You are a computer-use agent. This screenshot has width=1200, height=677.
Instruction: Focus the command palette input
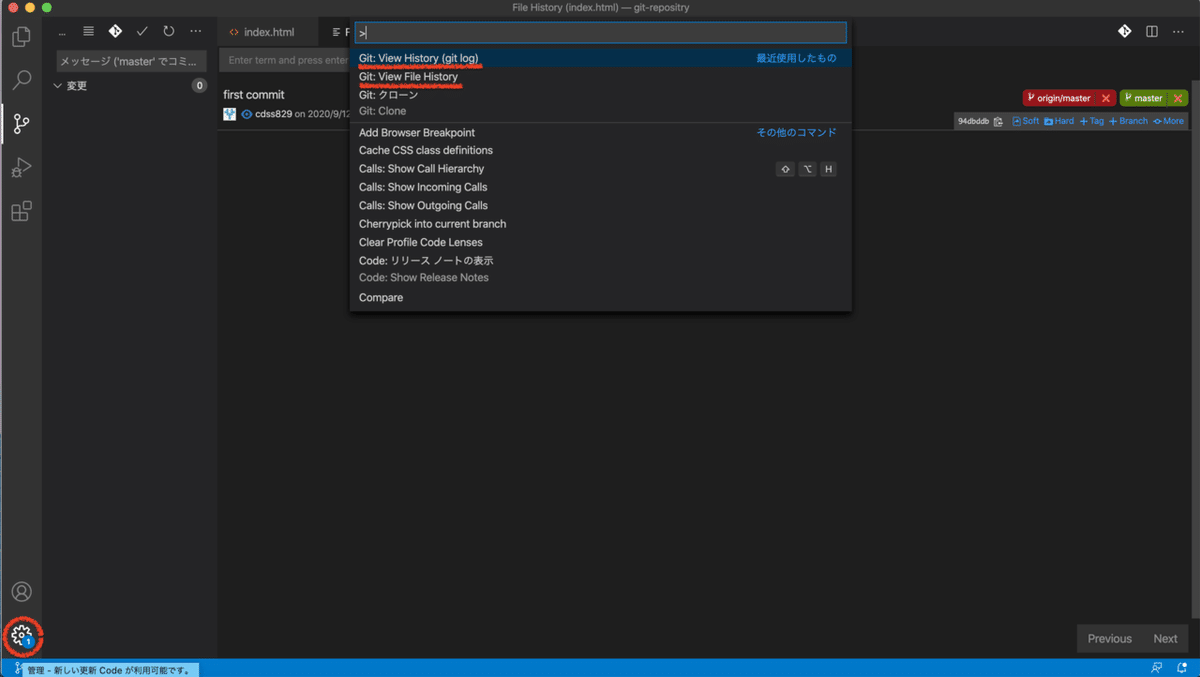(600, 33)
